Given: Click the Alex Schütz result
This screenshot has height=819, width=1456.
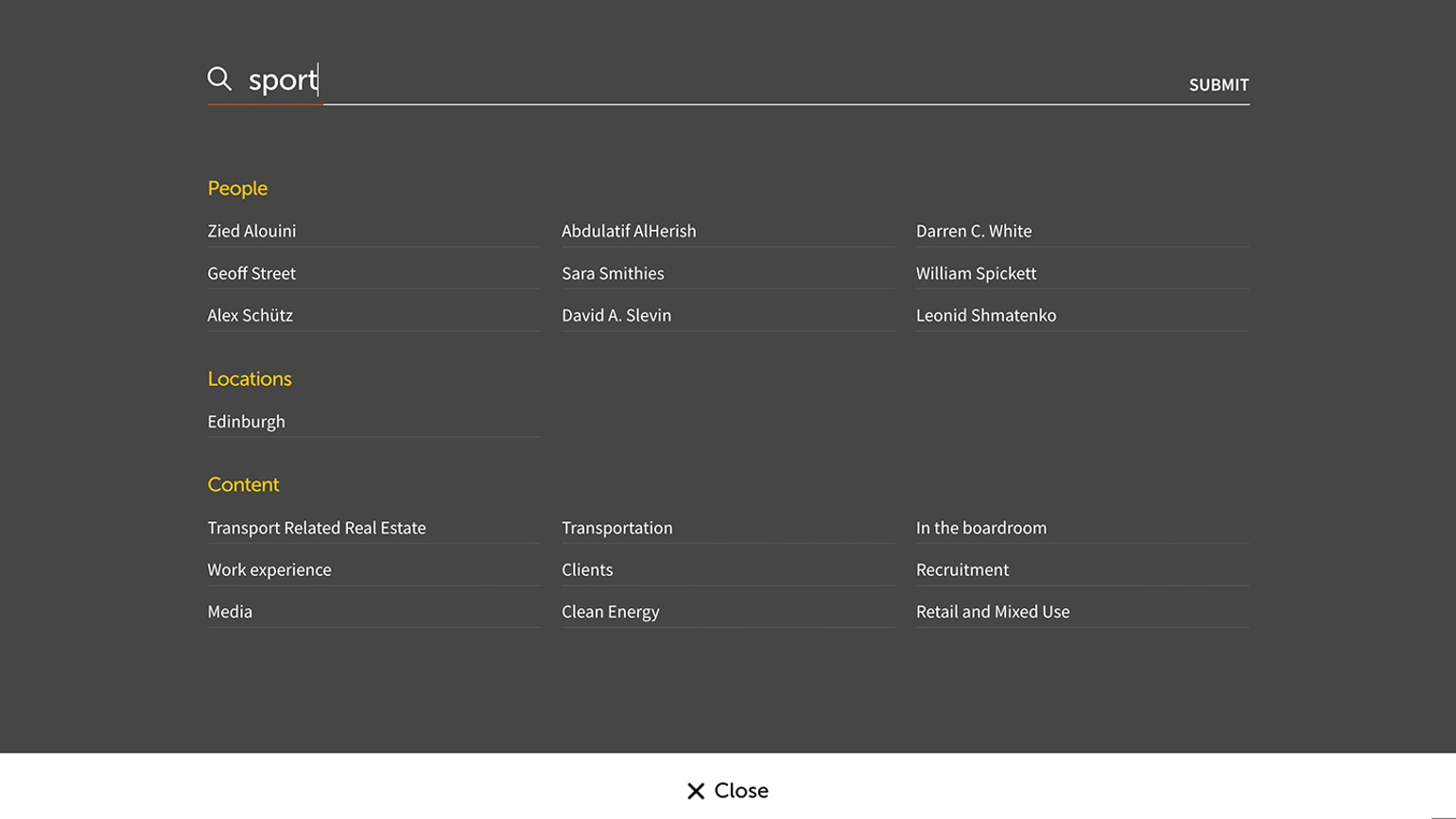Looking at the screenshot, I should [x=251, y=315].
